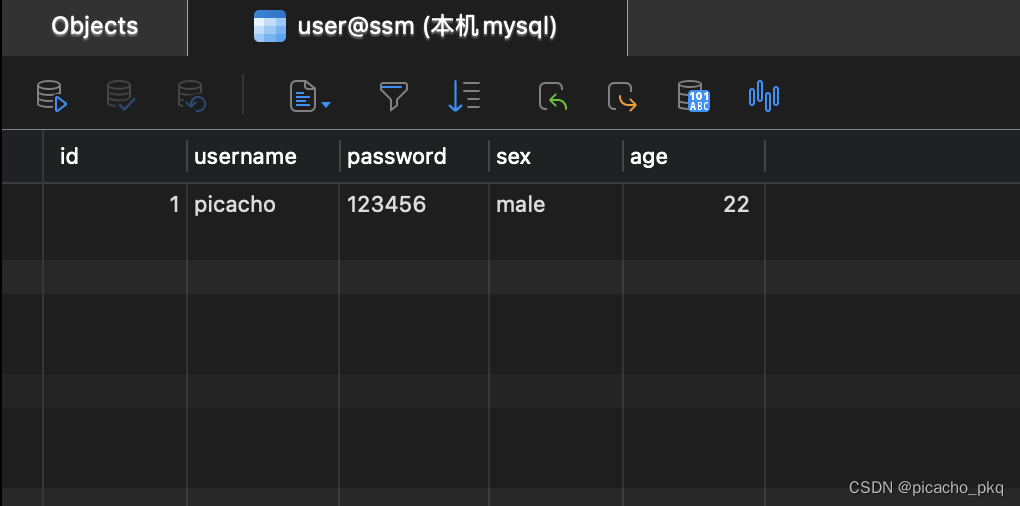Select the user@ssm table tab
Image resolution: width=1020 pixels, height=506 pixels.
click(x=407, y=27)
